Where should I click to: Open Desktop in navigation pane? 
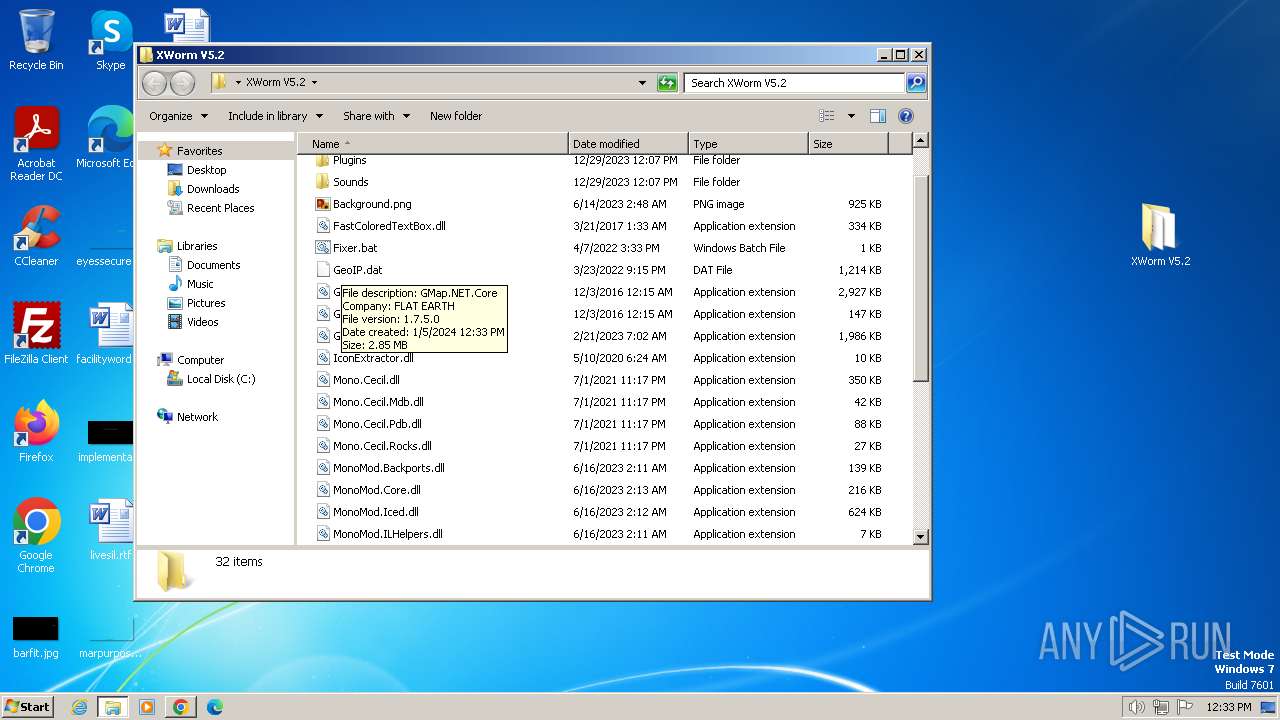pos(207,170)
